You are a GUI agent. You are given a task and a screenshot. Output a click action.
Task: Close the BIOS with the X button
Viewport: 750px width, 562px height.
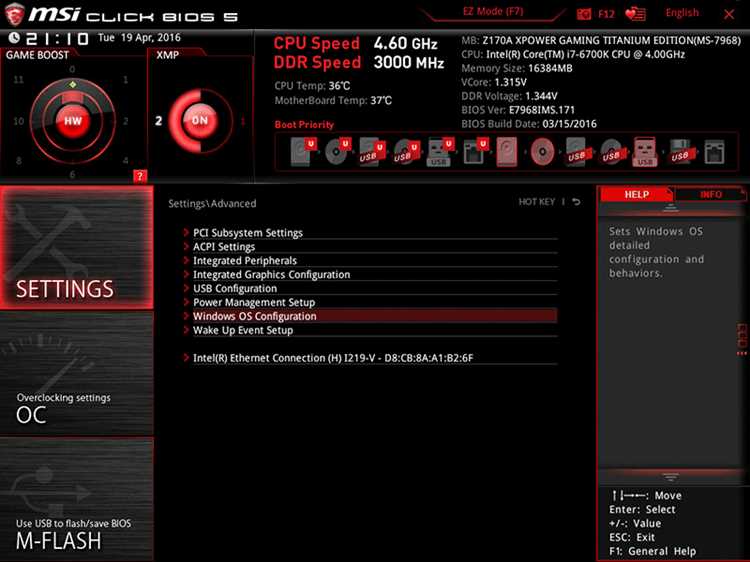(x=728, y=14)
